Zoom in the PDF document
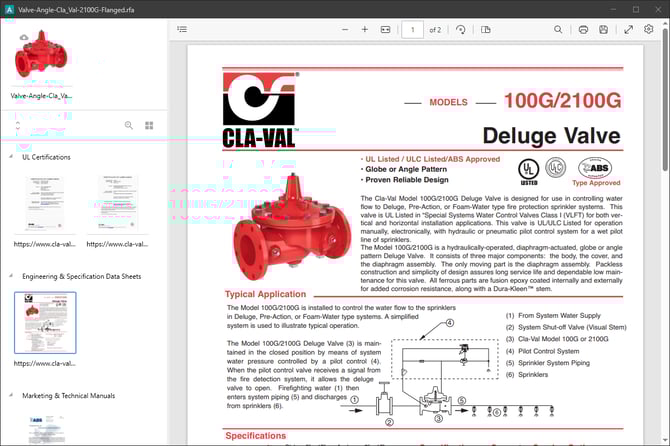The height and width of the screenshot is (446, 670). coord(365,30)
